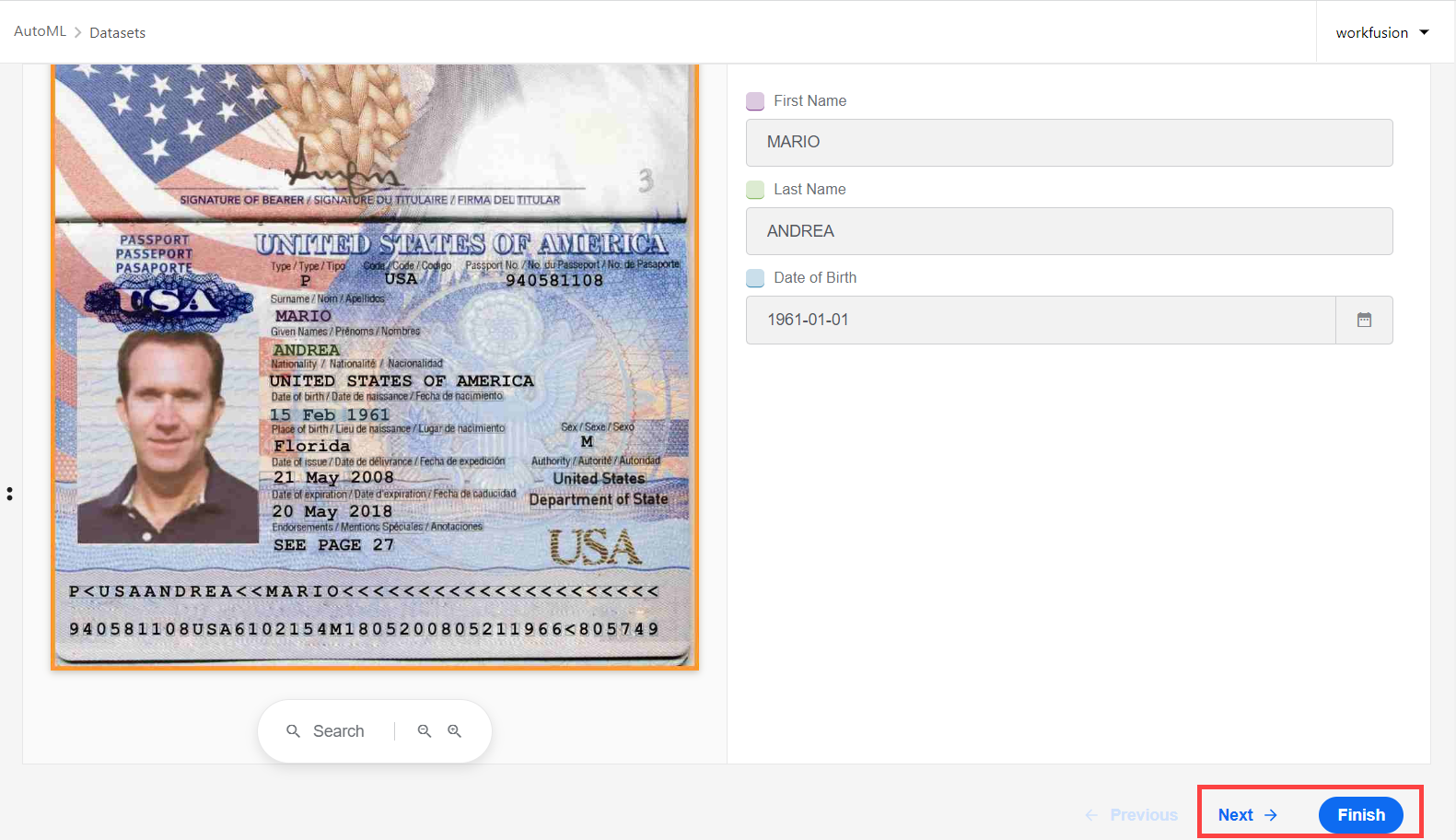The width and height of the screenshot is (1456, 840).
Task: Focus the Last Name field containing ANDREA
Action: pos(1069,231)
